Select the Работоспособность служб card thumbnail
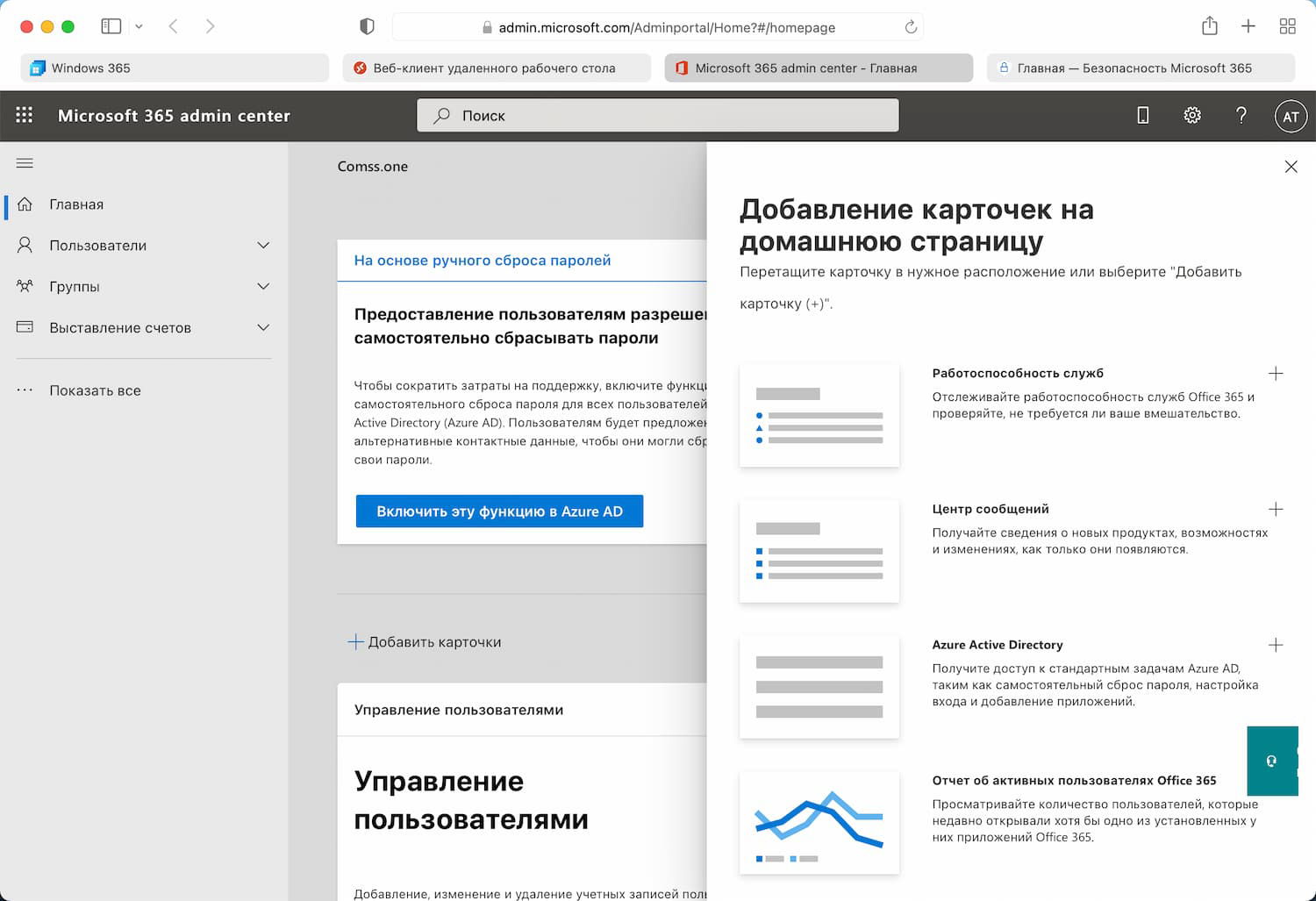1316x901 pixels. (819, 415)
